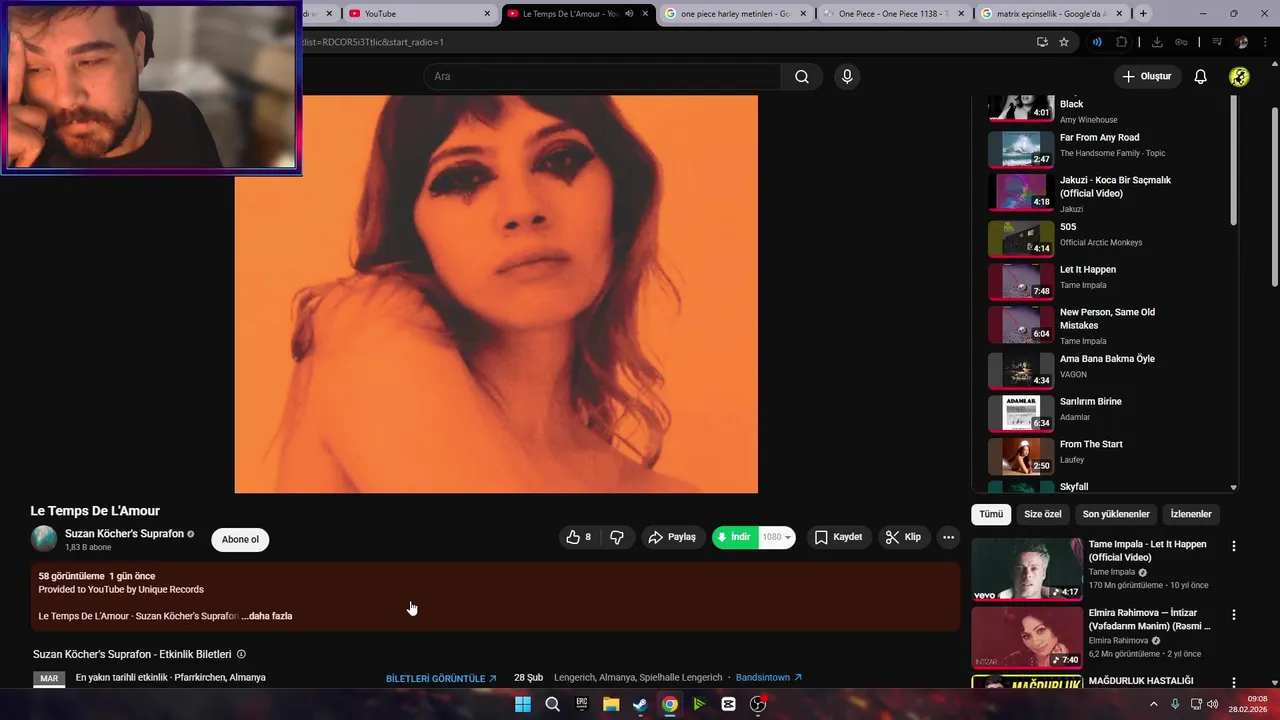Open a new browser tab
This screenshot has height=720, width=1280.
(x=1143, y=14)
